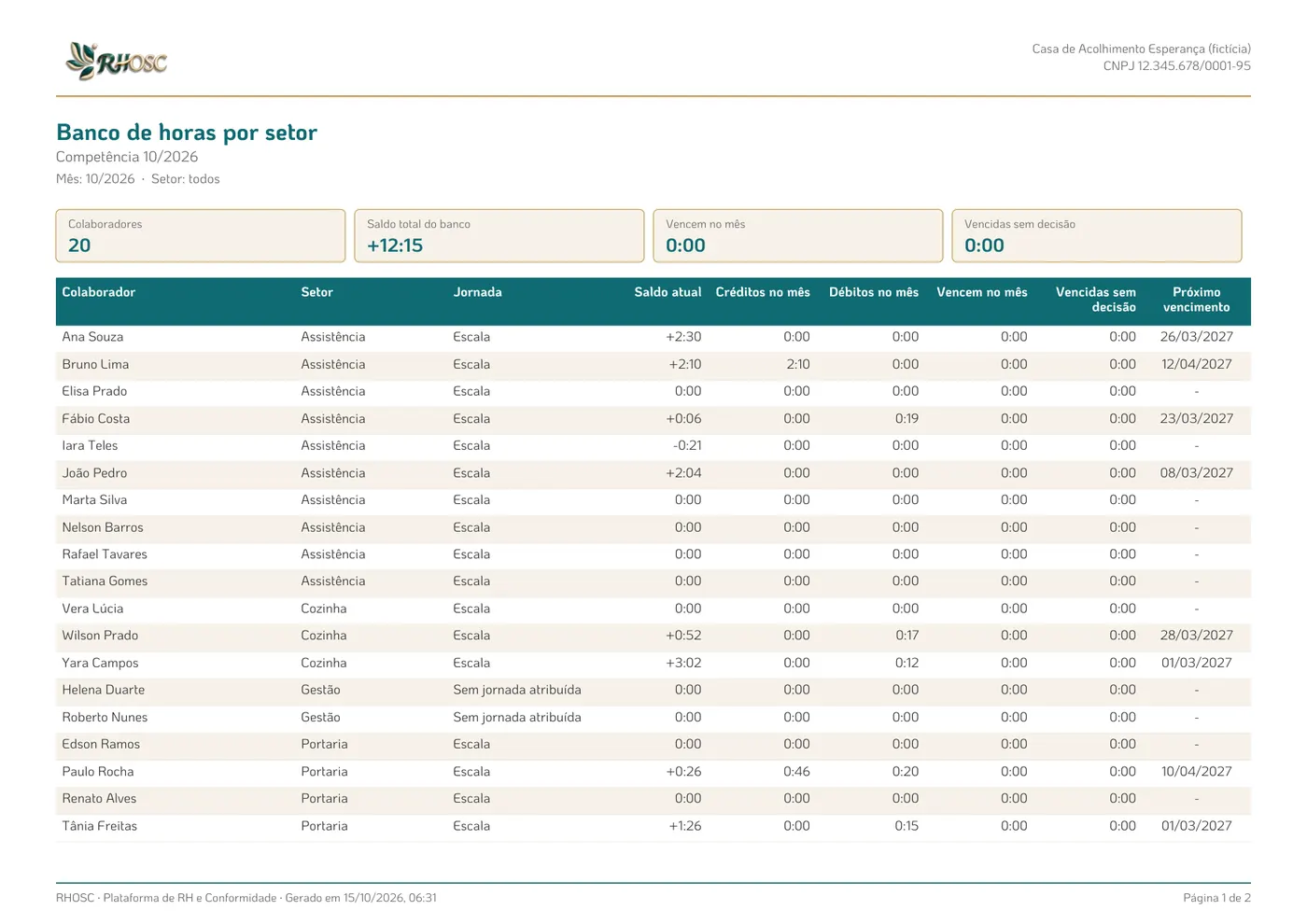1307x924 pixels.
Task: Select the Rafael Tavares row name
Action: point(105,554)
